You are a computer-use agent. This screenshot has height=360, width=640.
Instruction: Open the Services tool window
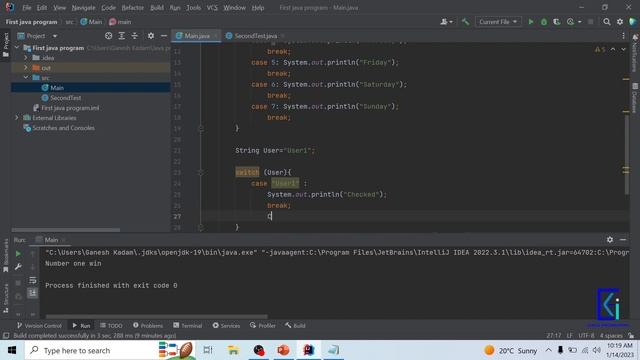click(x=226, y=325)
